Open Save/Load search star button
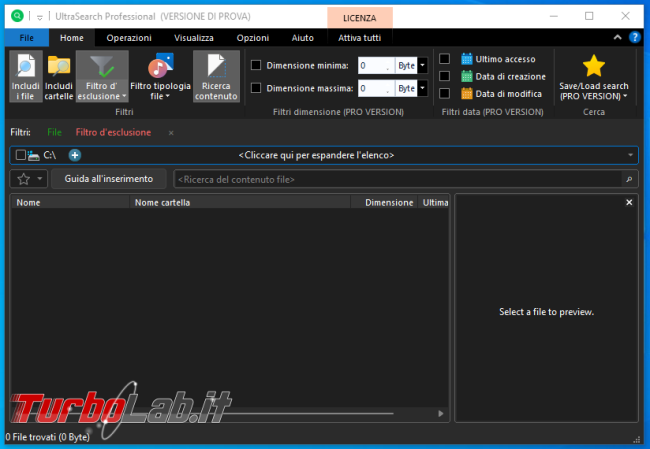This screenshot has height=449, width=650. point(594,77)
